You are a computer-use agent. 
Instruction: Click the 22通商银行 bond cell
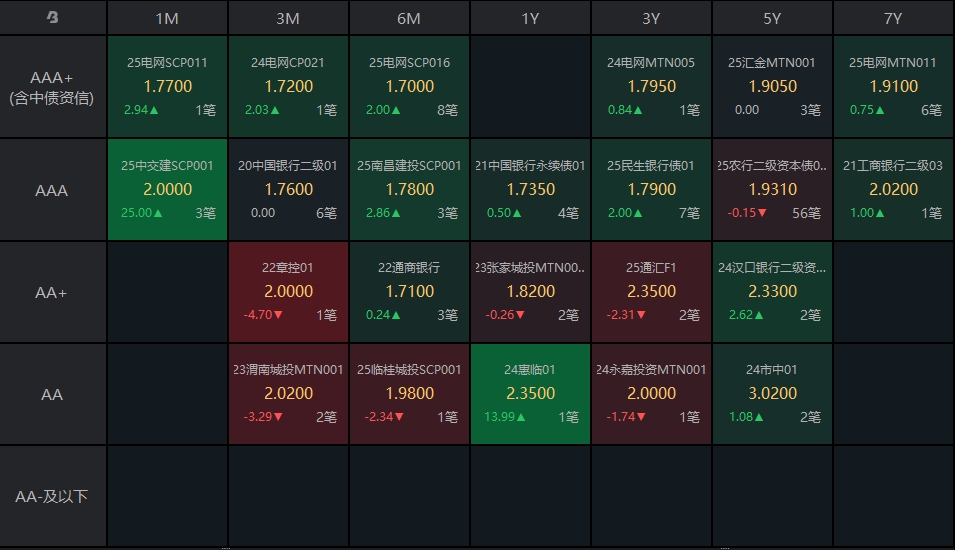pos(409,292)
